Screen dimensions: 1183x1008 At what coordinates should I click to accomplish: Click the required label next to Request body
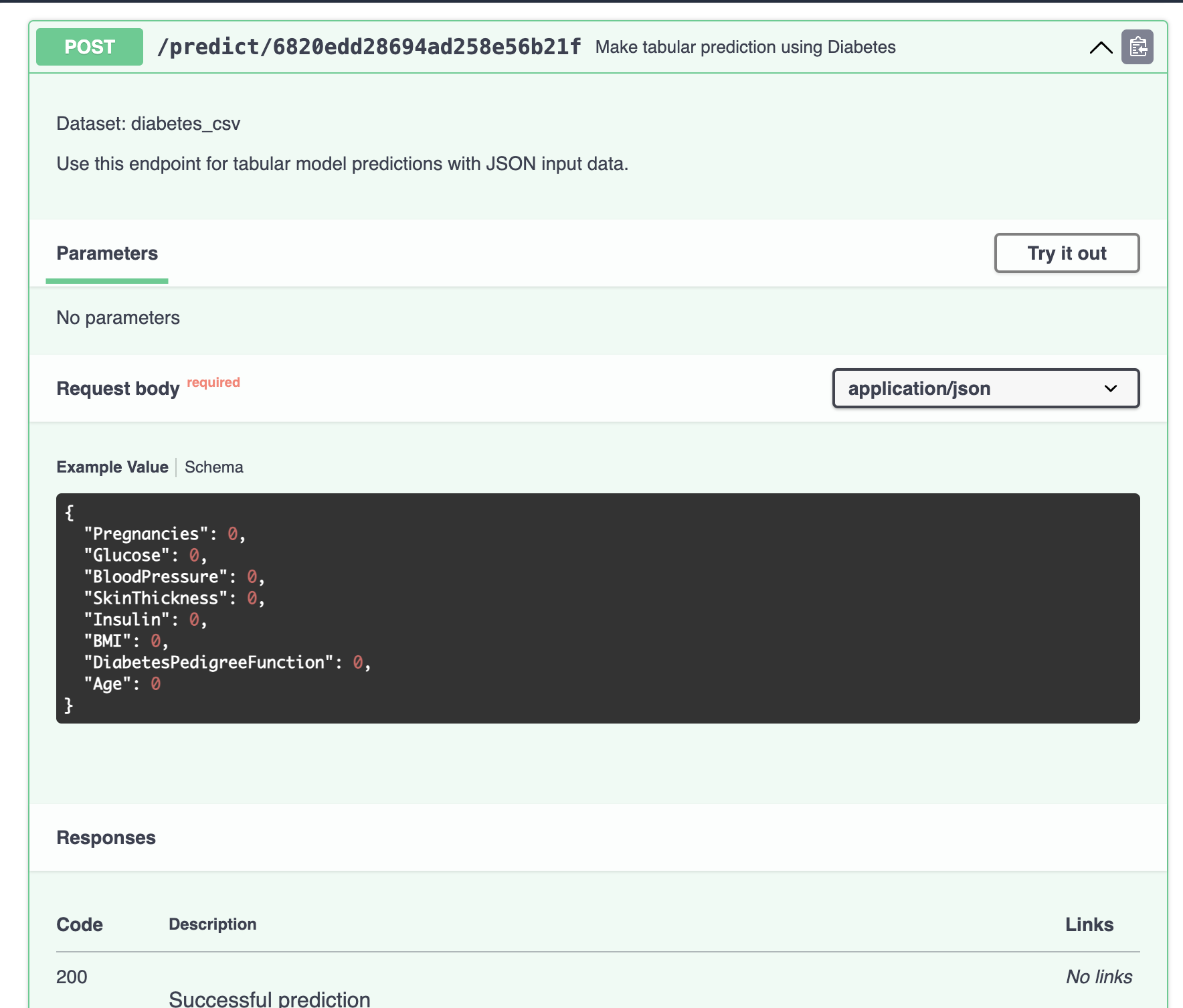click(213, 382)
